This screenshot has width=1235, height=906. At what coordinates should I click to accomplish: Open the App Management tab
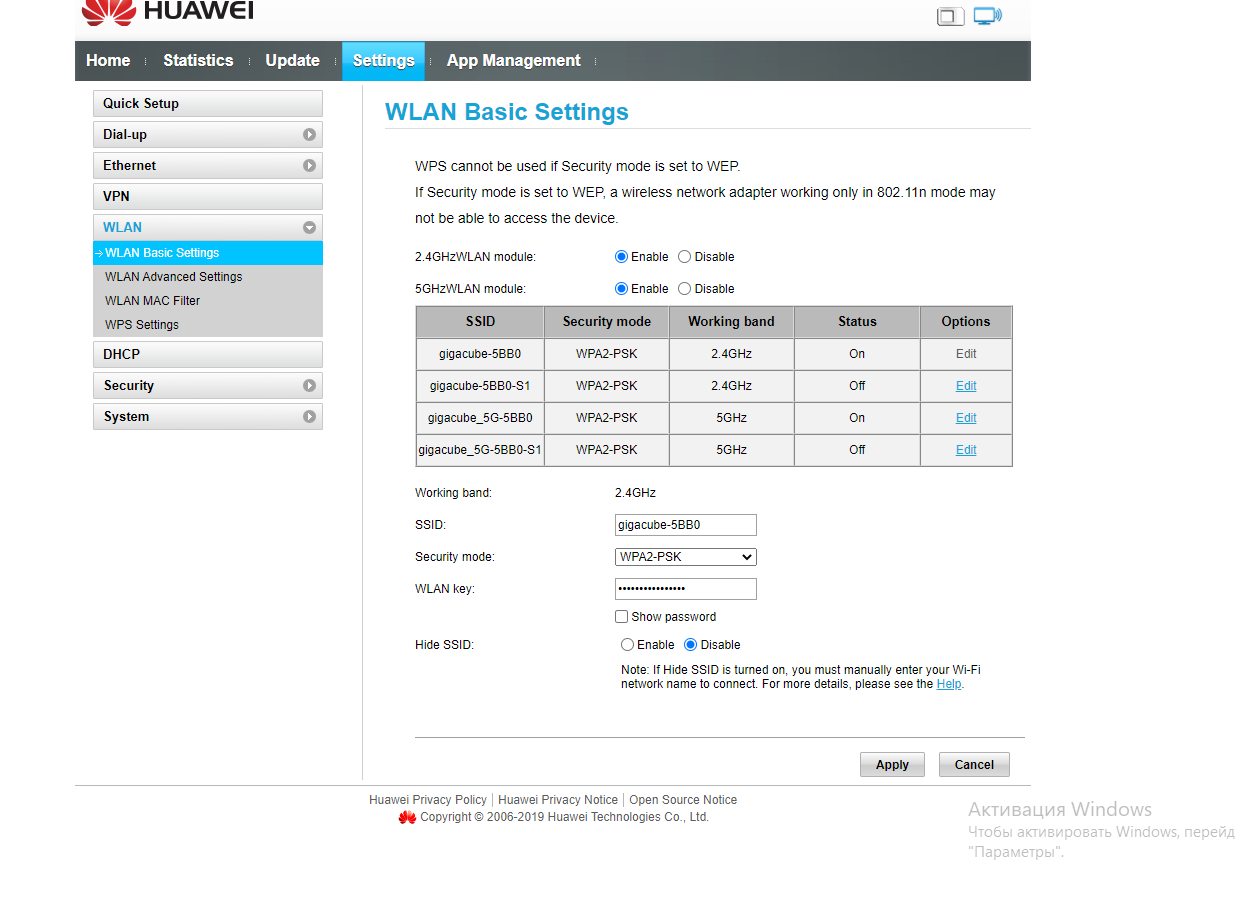[x=513, y=61]
